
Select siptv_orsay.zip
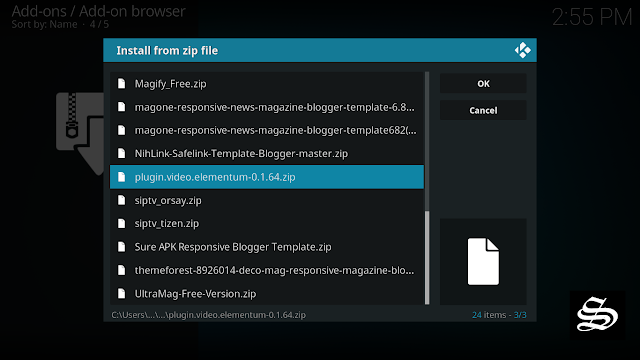267,200
